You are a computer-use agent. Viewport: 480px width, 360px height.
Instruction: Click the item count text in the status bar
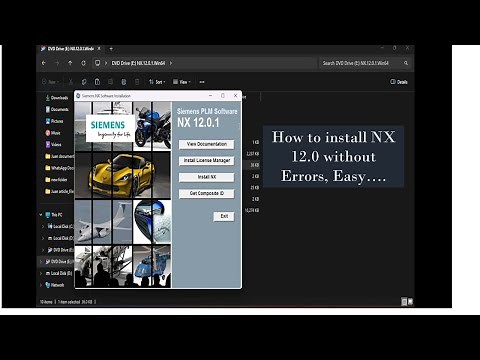46,302
